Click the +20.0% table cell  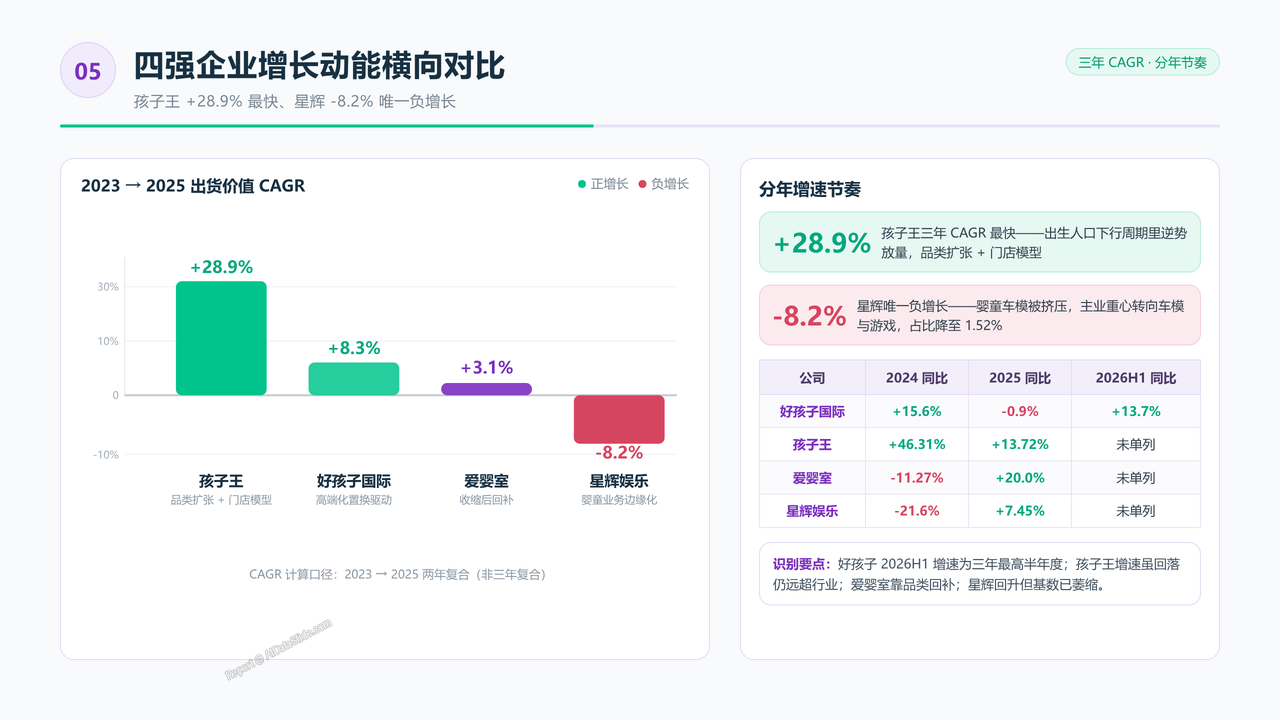(x=1020, y=478)
